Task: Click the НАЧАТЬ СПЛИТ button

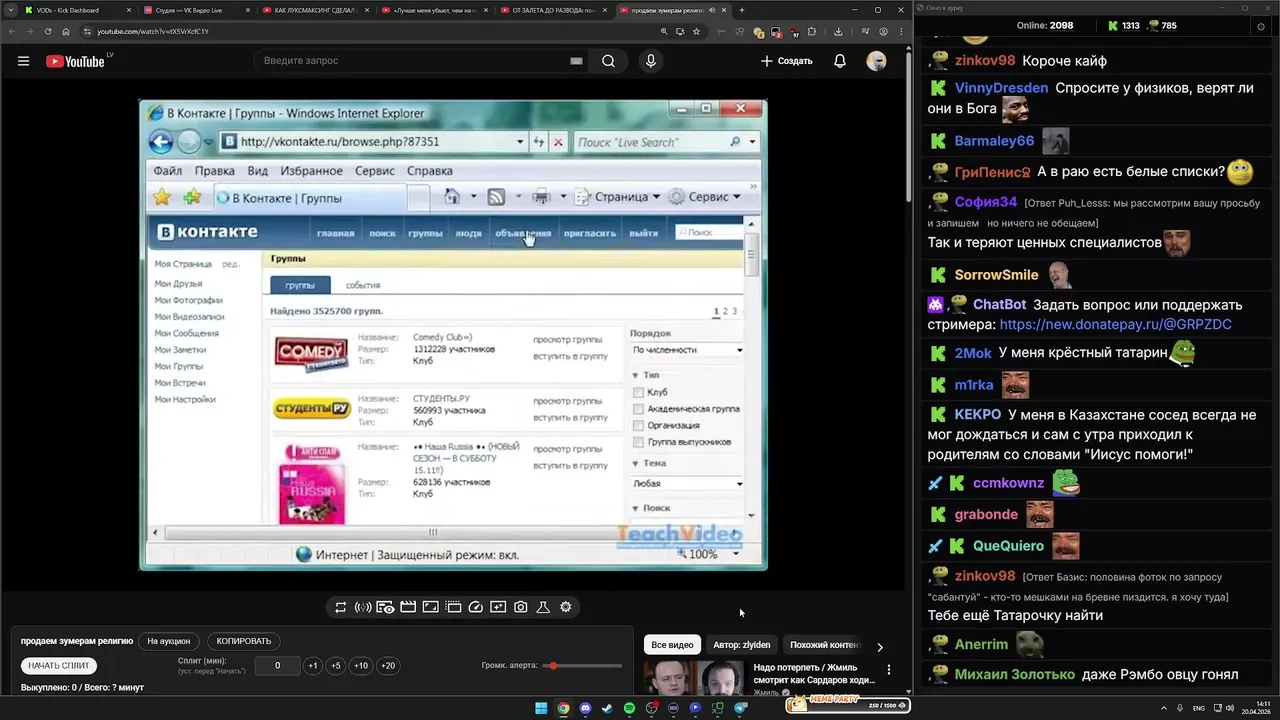Action: click(59, 666)
